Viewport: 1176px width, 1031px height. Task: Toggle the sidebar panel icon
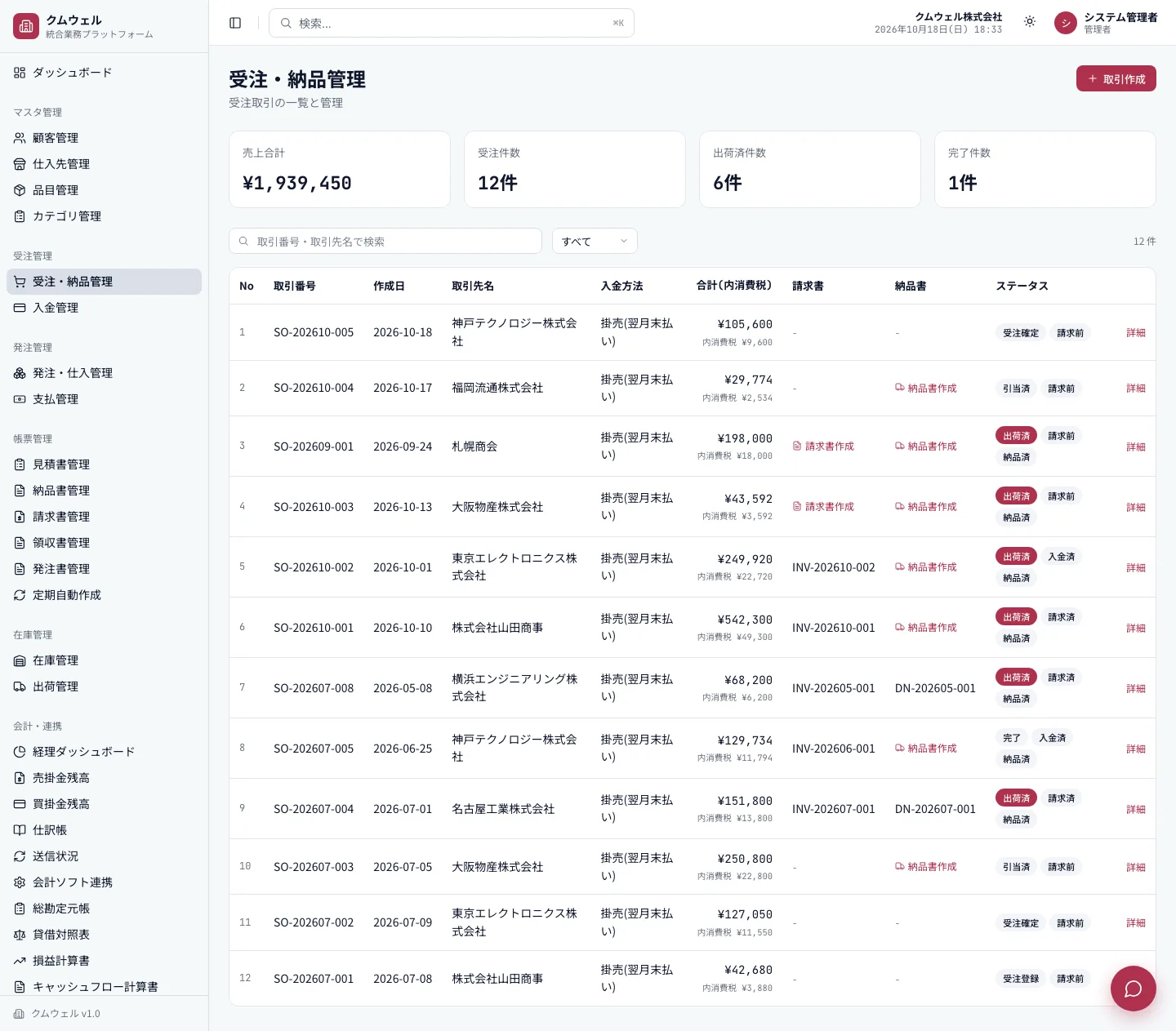point(235,23)
